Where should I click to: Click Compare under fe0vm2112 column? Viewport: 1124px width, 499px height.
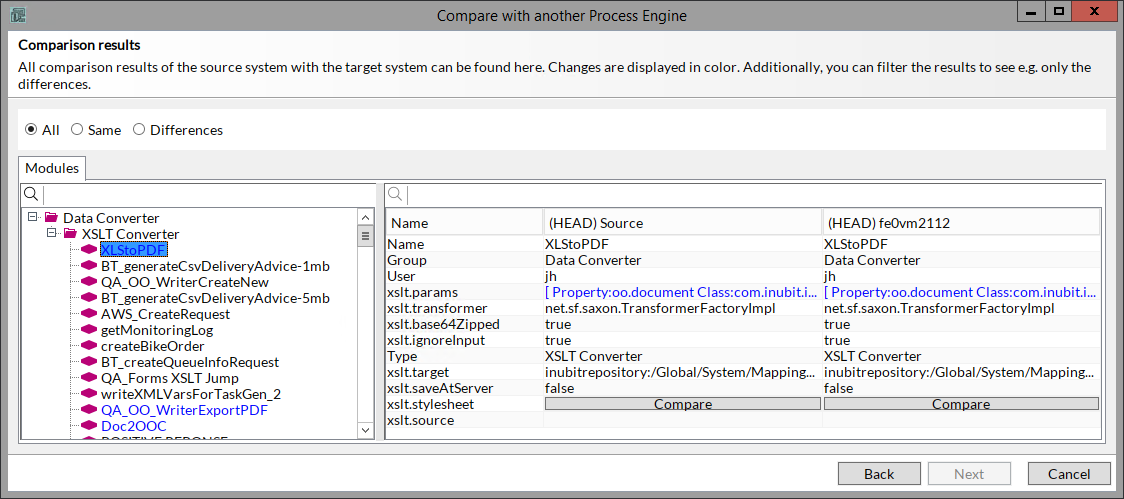[961, 404]
